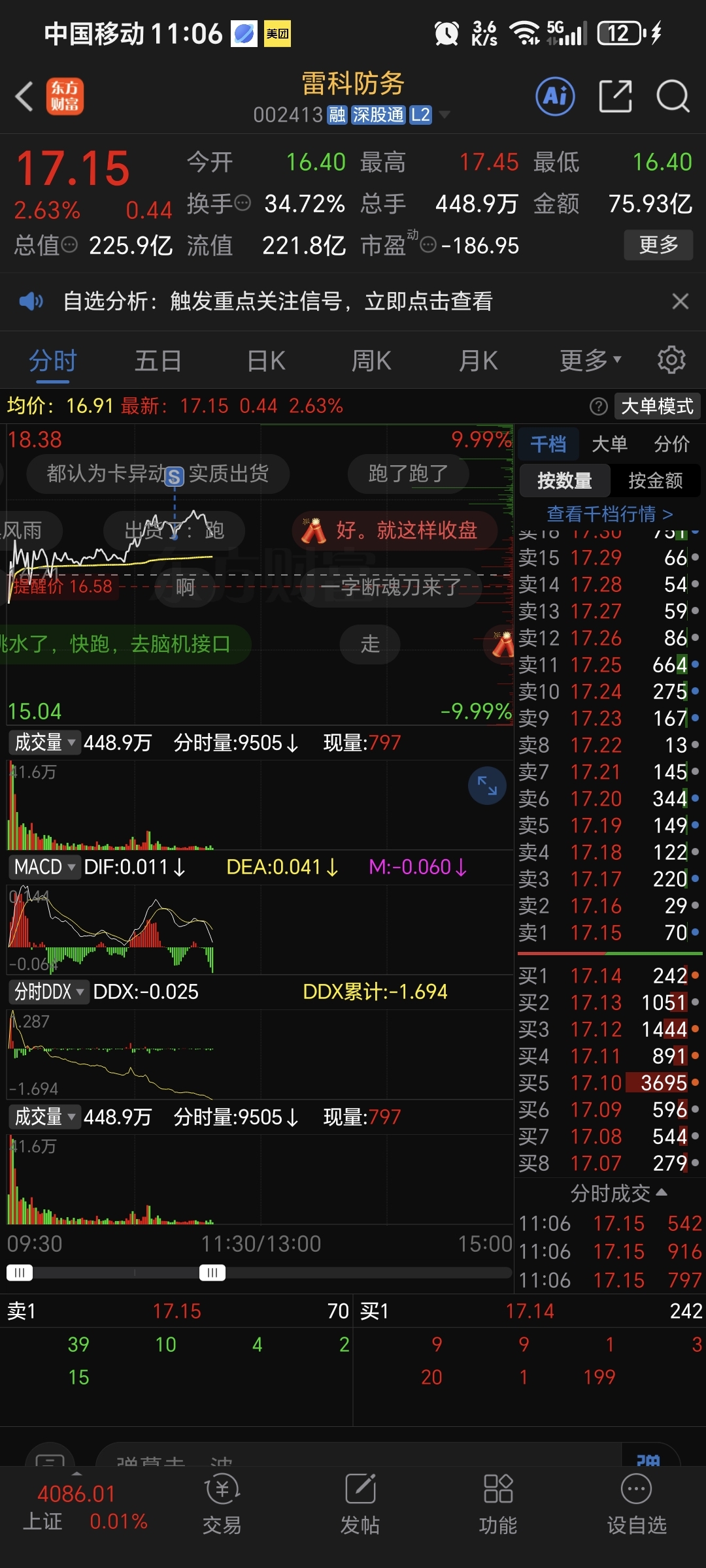
Task: Tap the Wi-Fi status icon
Action: coord(525,33)
